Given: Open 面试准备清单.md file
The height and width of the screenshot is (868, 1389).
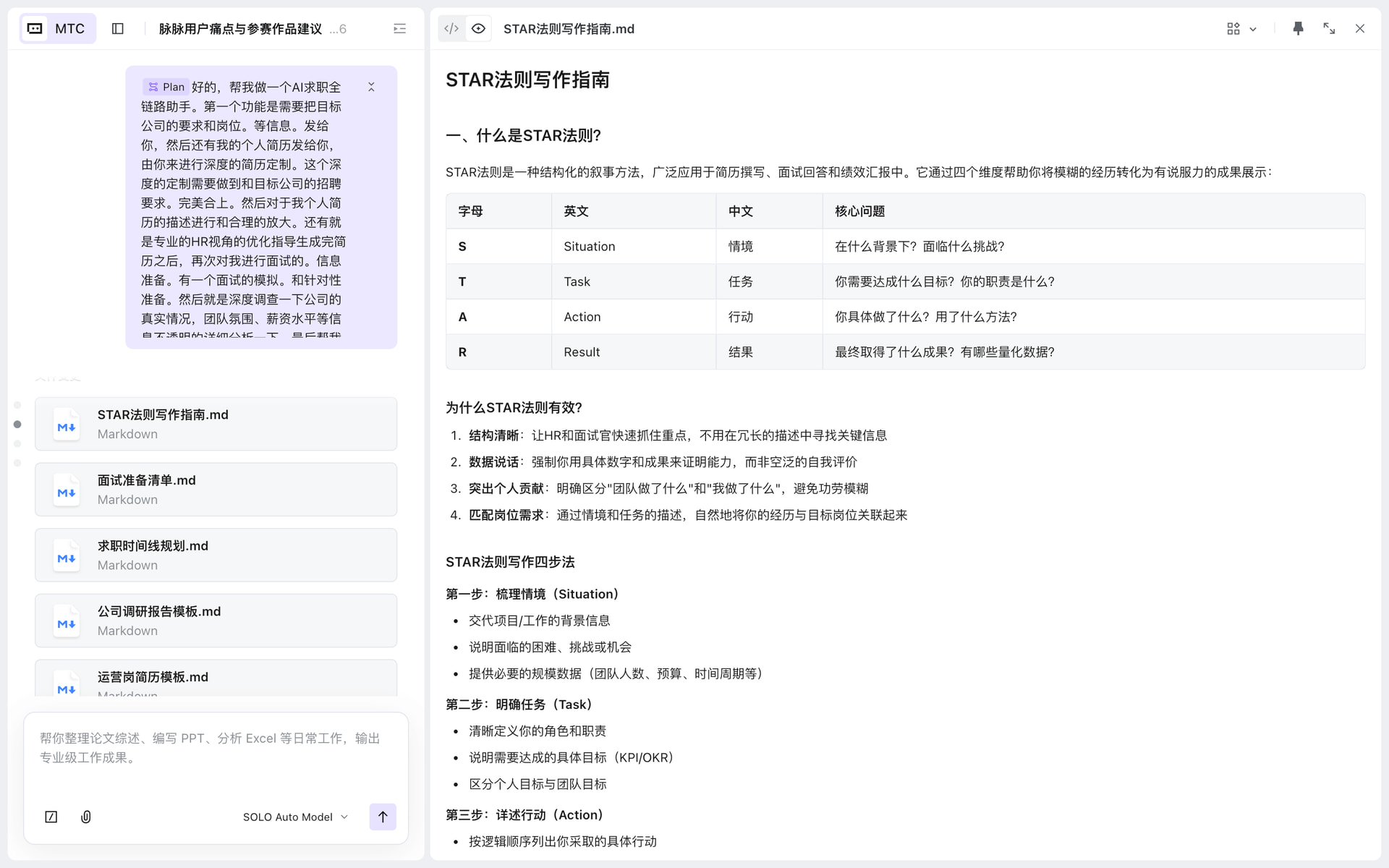Looking at the screenshot, I should click(216, 490).
